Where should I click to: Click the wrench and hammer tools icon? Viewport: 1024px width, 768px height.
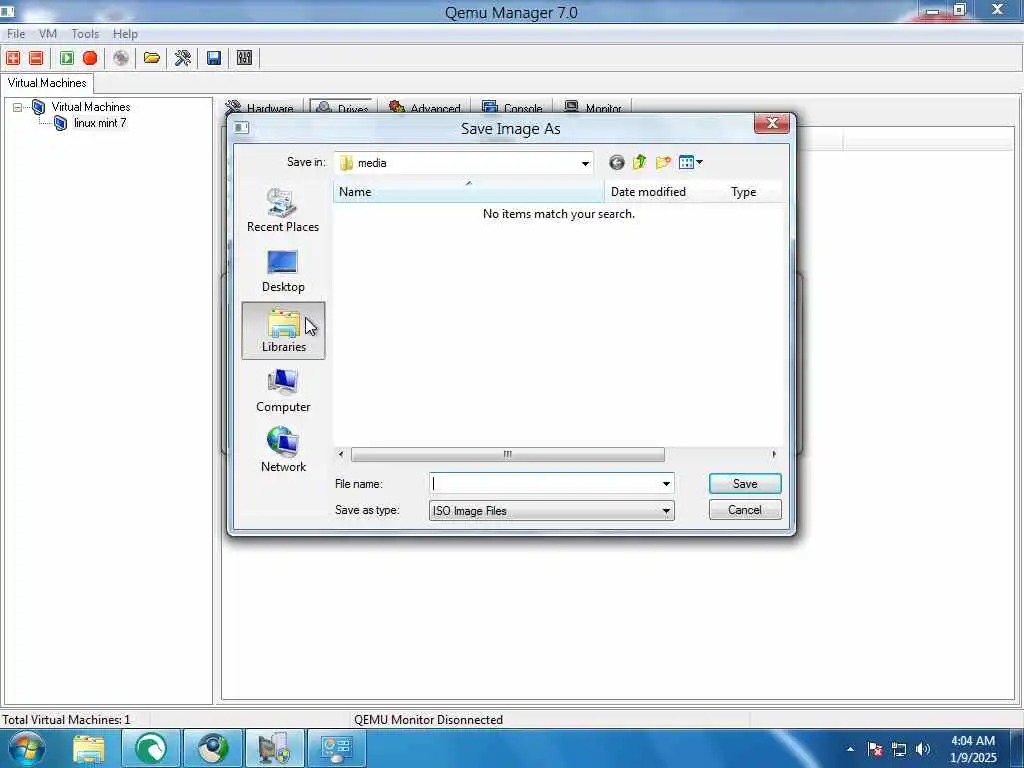click(183, 58)
